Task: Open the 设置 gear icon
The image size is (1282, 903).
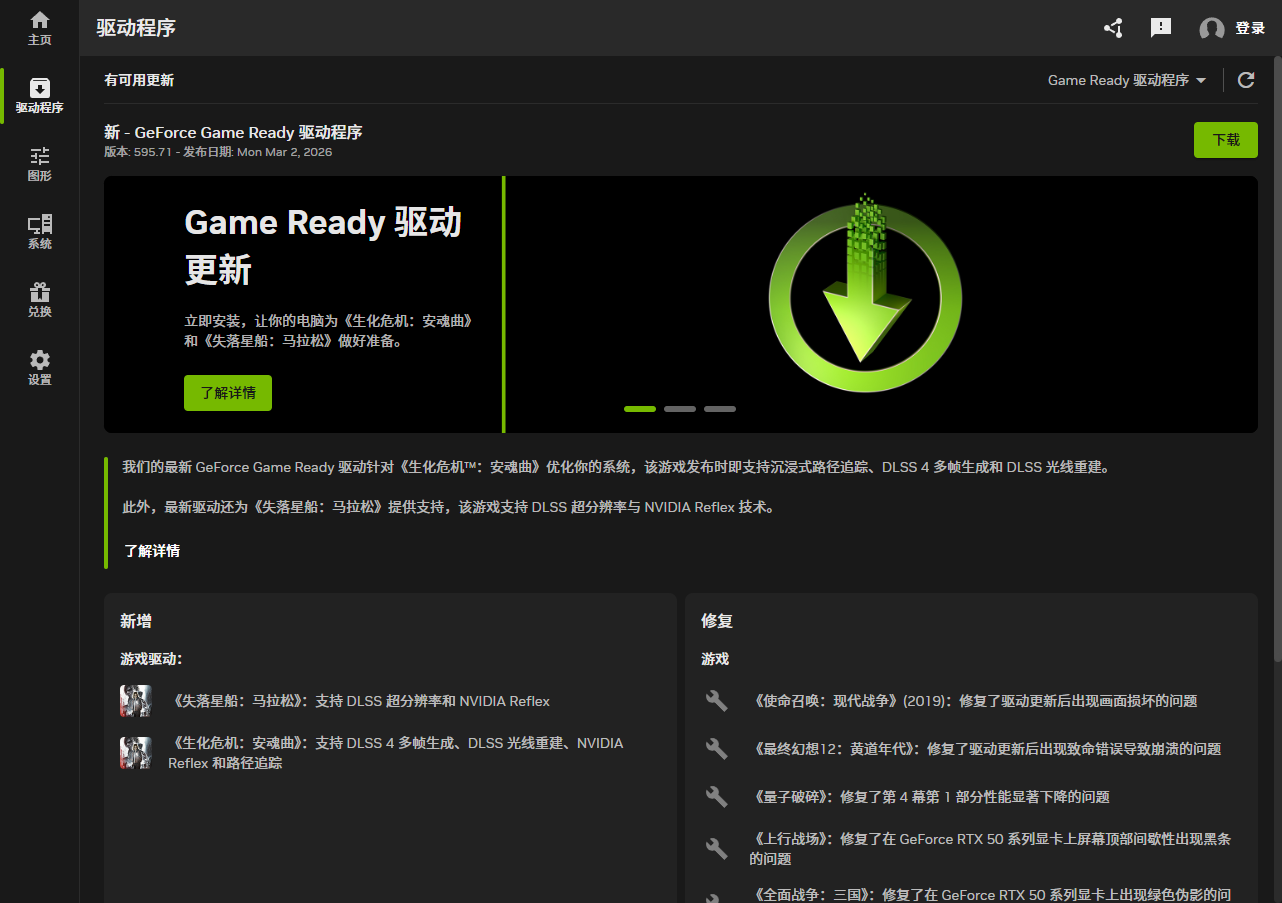Action: (39, 368)
